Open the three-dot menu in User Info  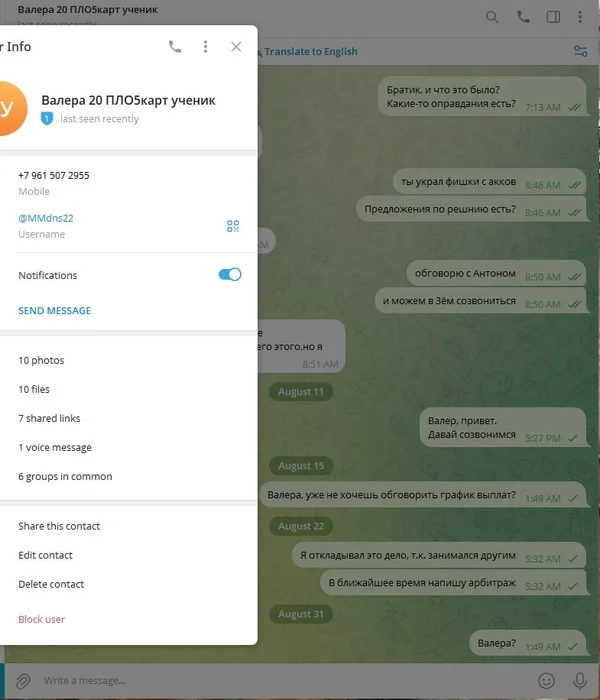[205, 46]
